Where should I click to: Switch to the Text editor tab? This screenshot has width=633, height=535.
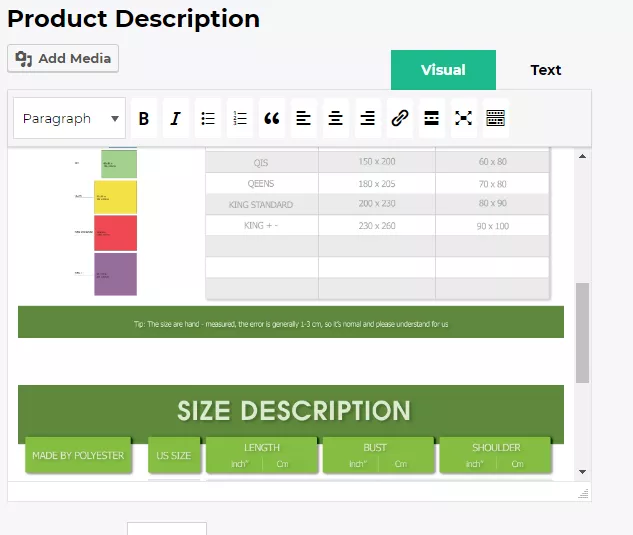click(545, 70)
